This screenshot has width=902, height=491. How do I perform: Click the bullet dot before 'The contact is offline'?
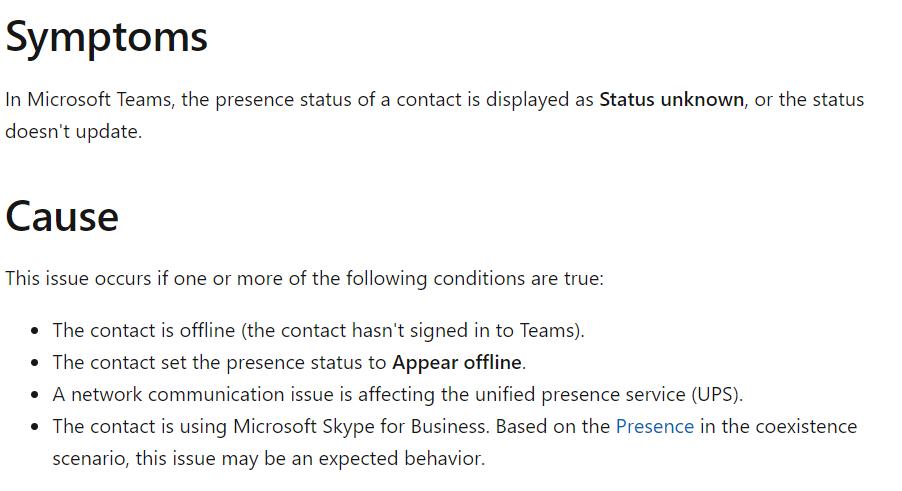[x=36, y=331]
